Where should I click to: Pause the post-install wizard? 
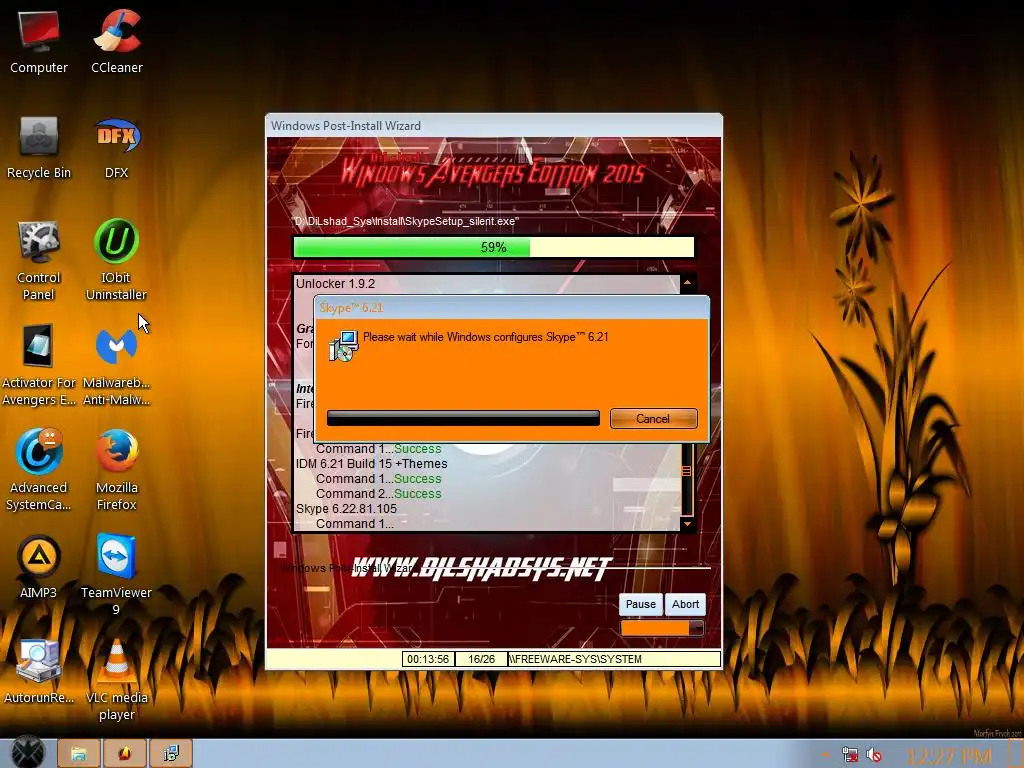(x=641, y=604)
